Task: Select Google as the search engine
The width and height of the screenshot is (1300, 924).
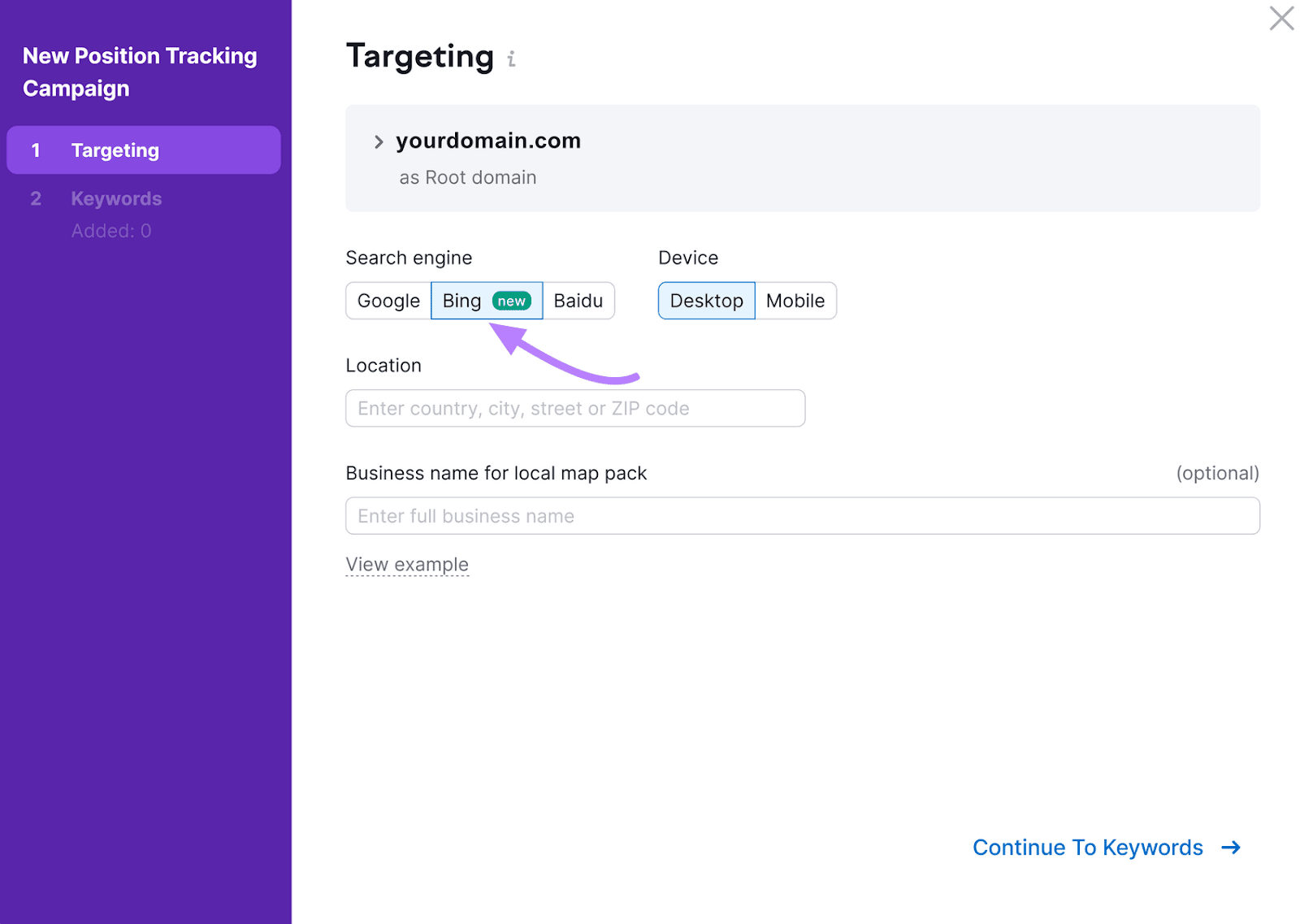Action: point(388,301)
